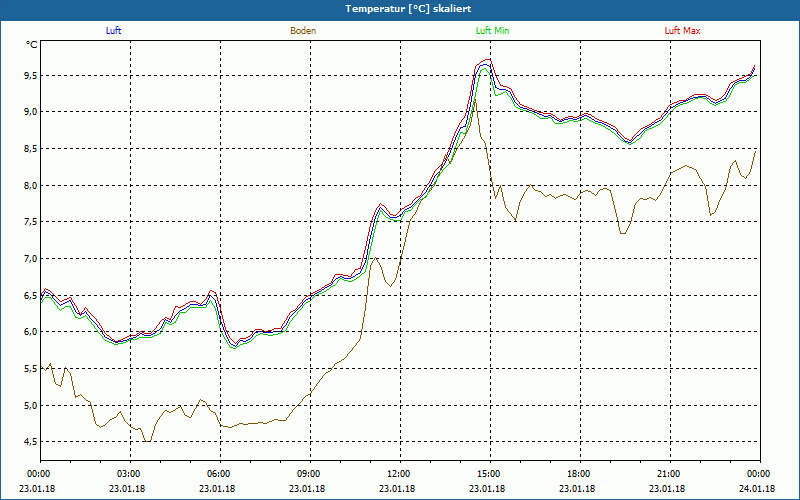The width and height of the screenshot is (800, 500).
Task: Click the 9,0 y-axis value
Action: pyautogui.click(x=31, y=112)
